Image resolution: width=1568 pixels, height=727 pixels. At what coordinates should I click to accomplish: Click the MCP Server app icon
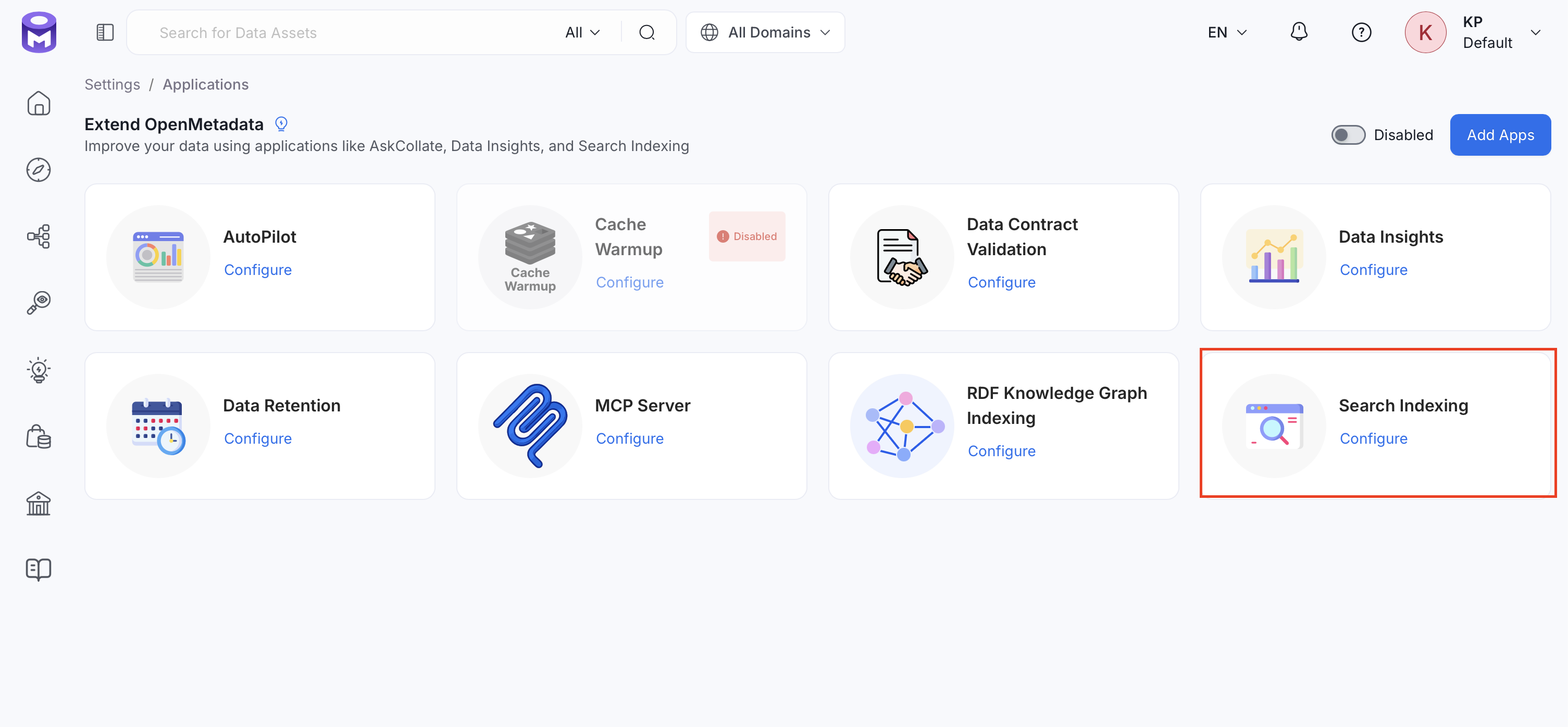530,426
